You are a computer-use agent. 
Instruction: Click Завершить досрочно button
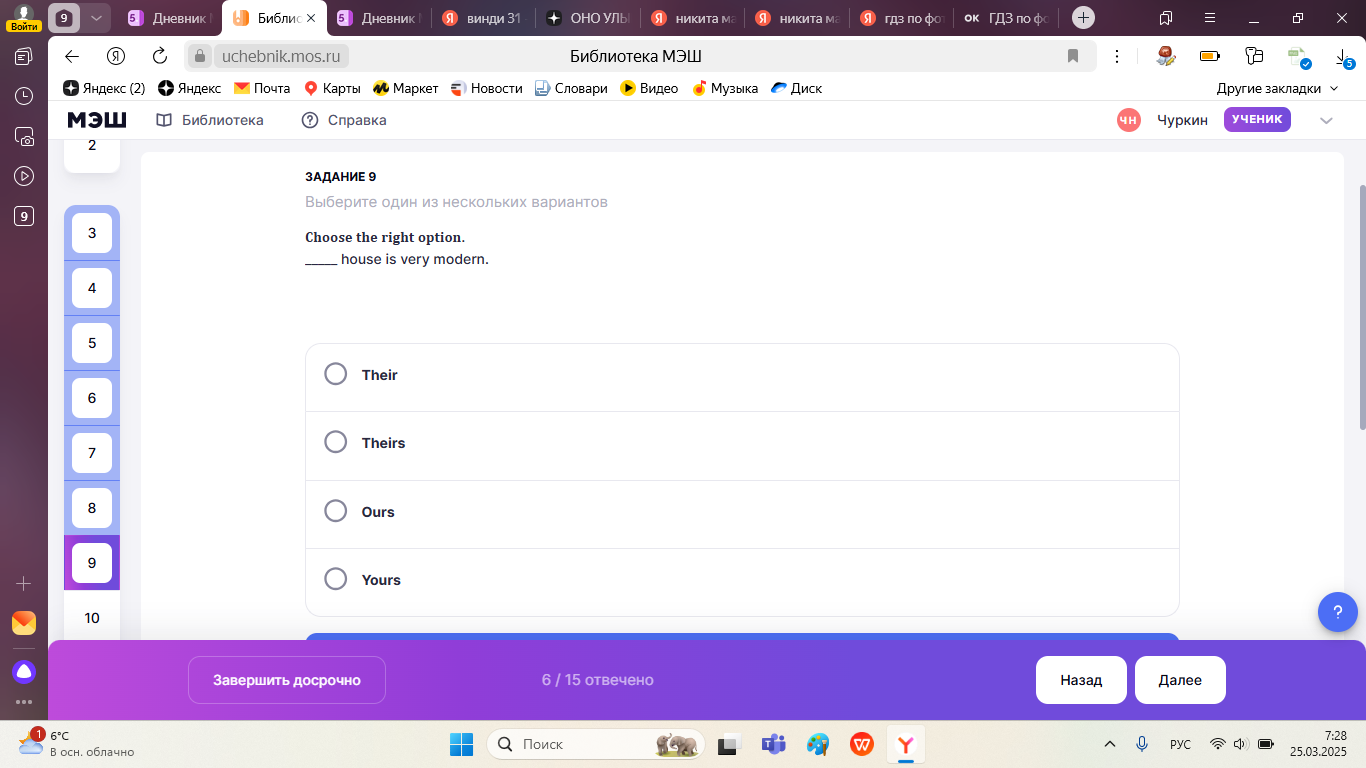286,680
